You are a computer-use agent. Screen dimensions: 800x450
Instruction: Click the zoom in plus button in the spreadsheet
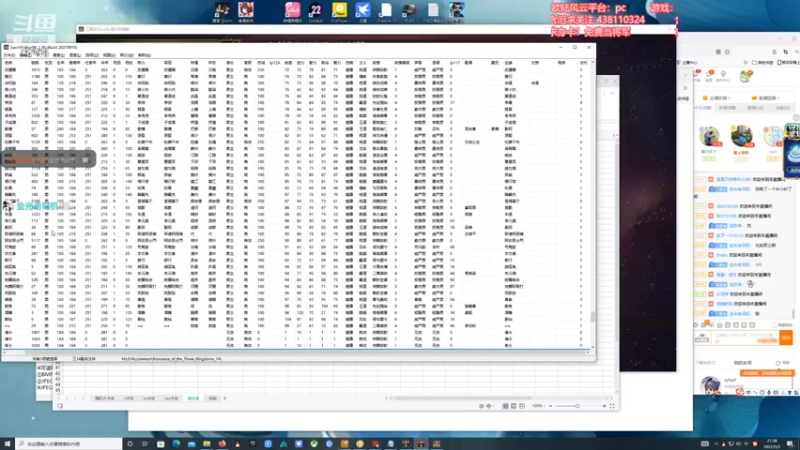pos(604,406)
